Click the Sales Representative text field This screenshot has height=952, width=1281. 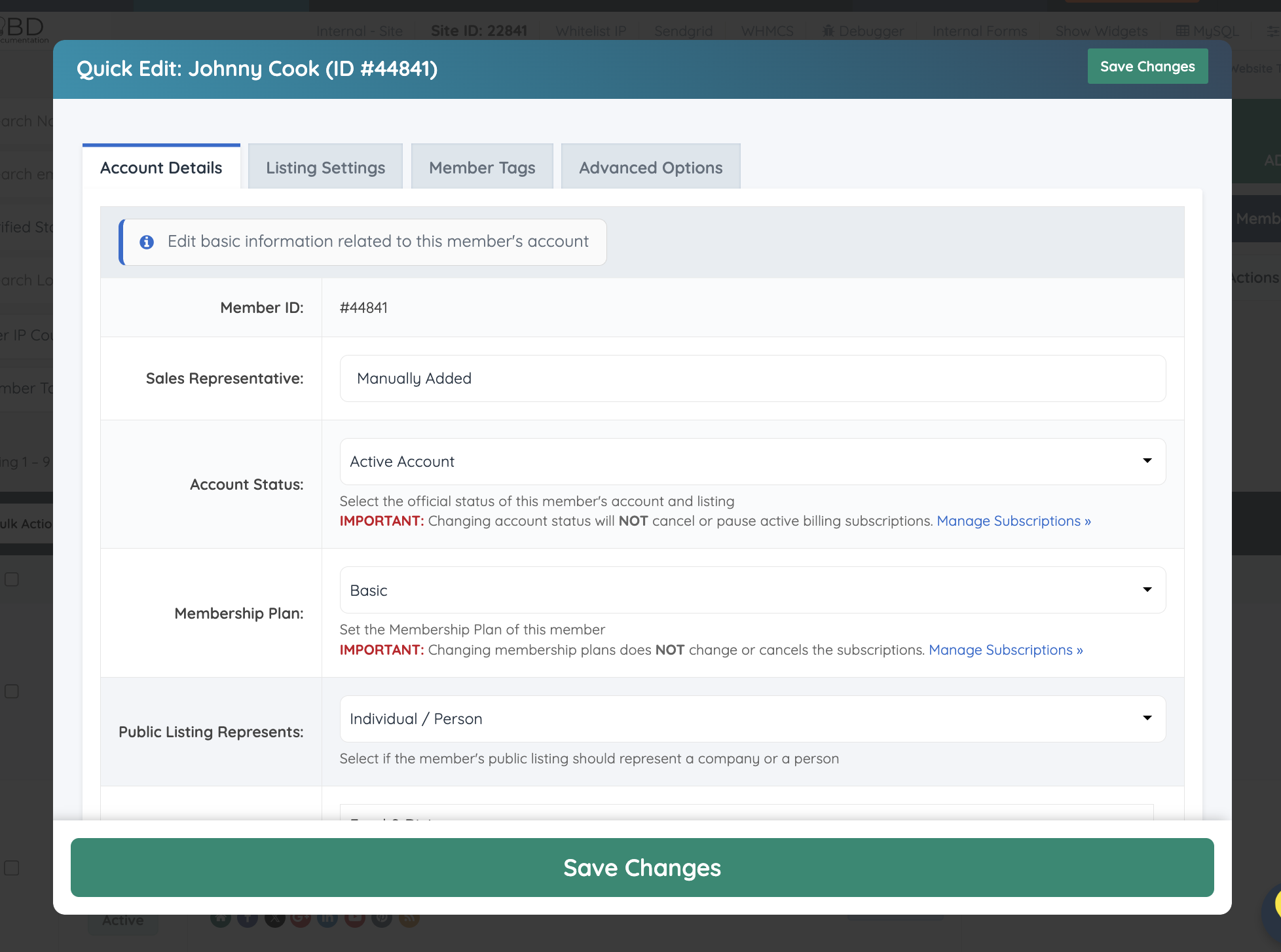[x=752, y=378]
